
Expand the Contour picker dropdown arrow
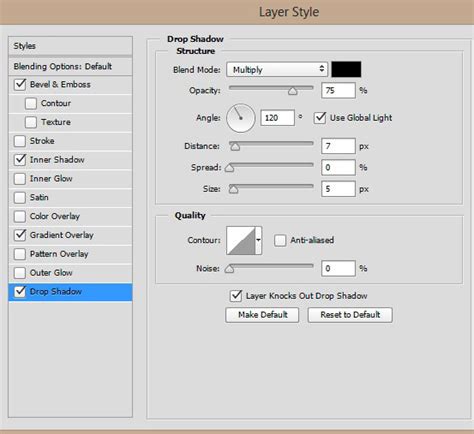point(259,240)
